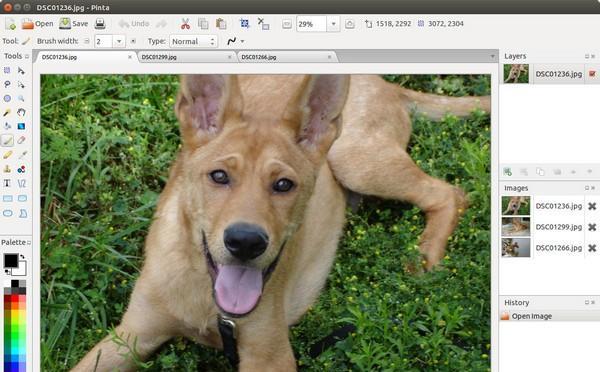Click the New image icon in the toolbar

(x=11, y=24)
